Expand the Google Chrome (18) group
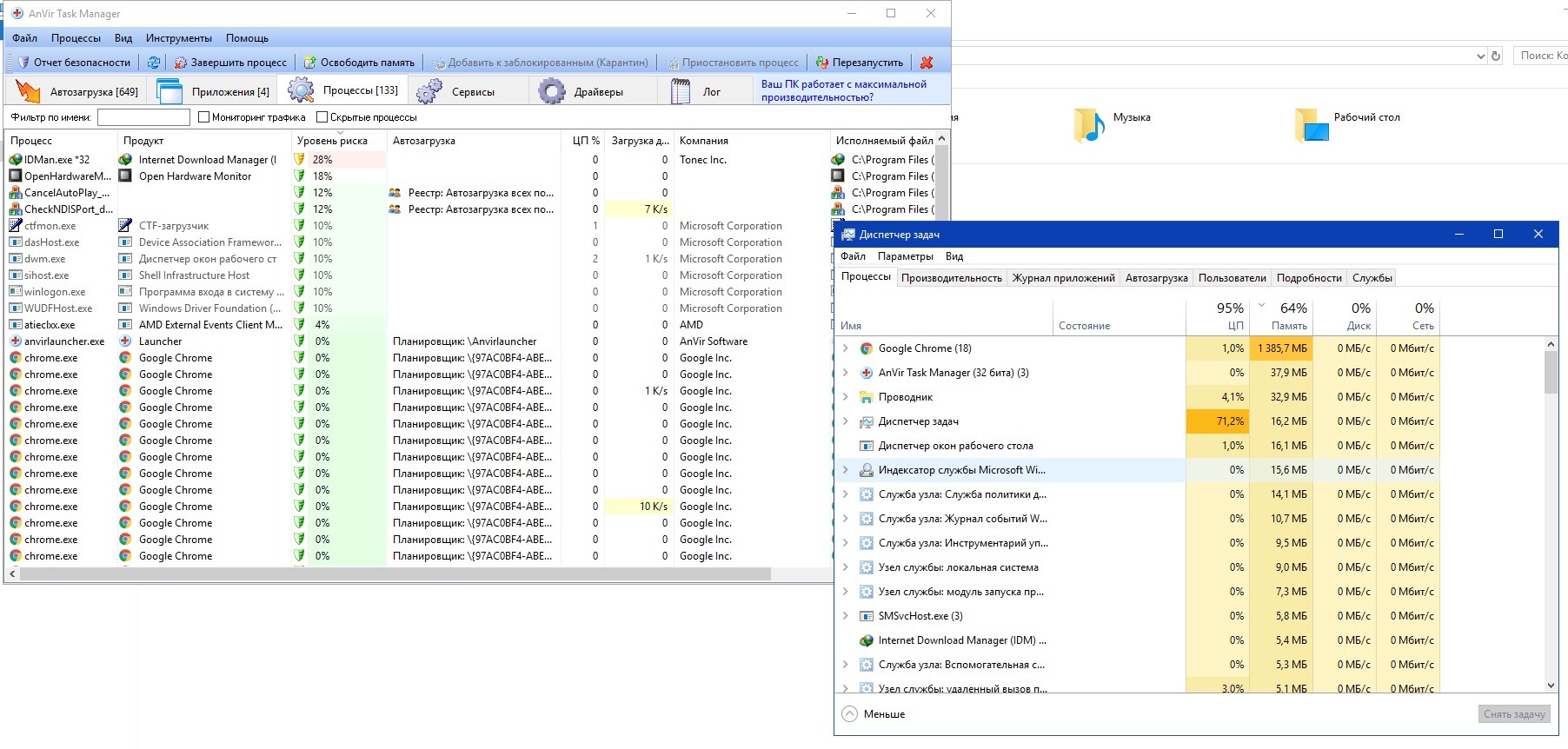 point(846,348)
